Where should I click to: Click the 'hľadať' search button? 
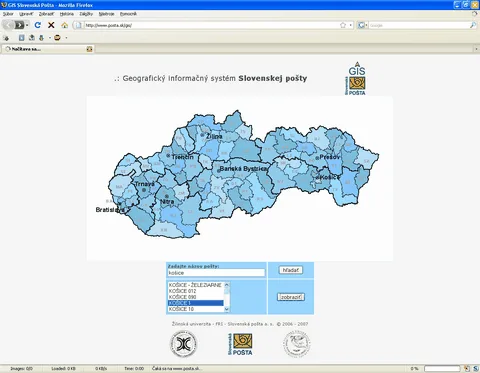tap(291, 270)
